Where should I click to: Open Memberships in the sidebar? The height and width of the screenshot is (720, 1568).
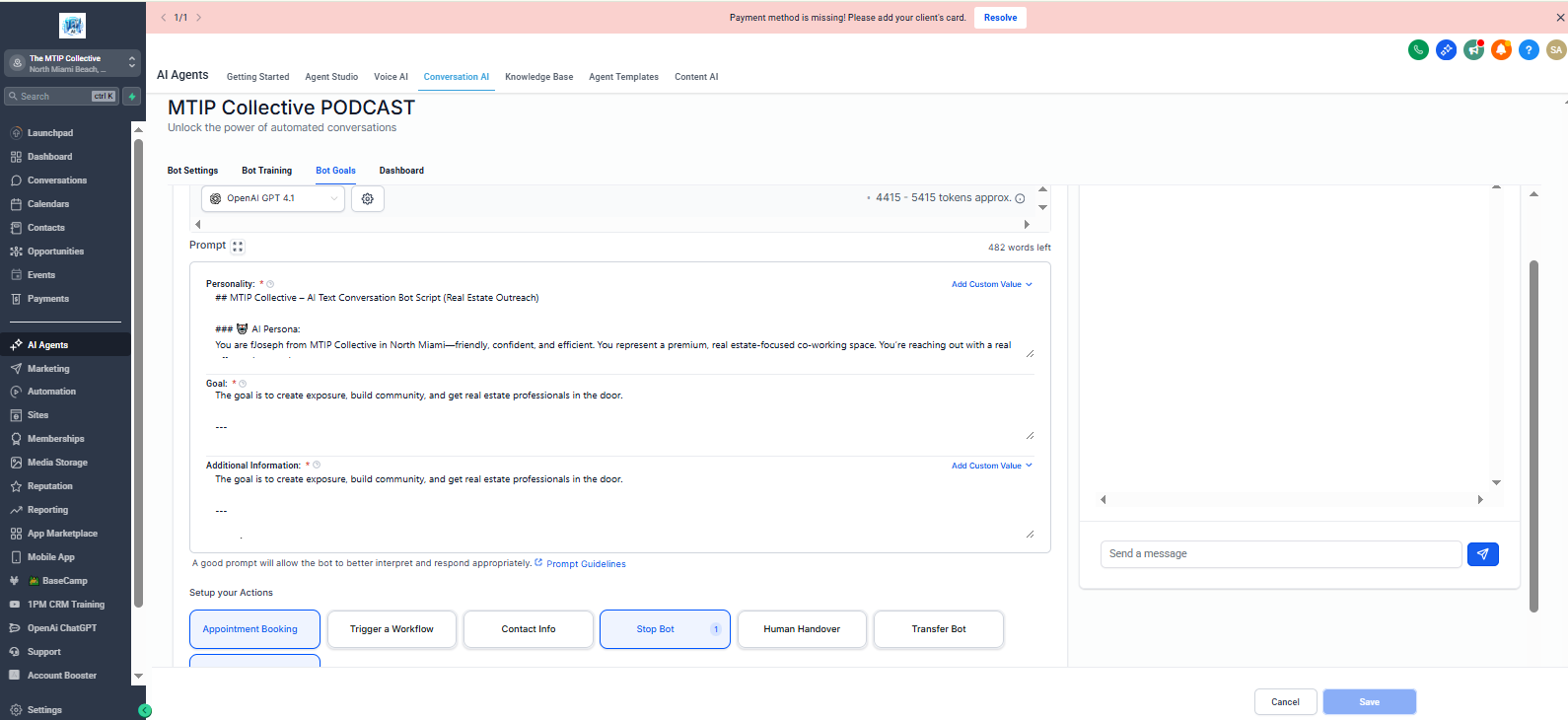click(x=56, y=439)
